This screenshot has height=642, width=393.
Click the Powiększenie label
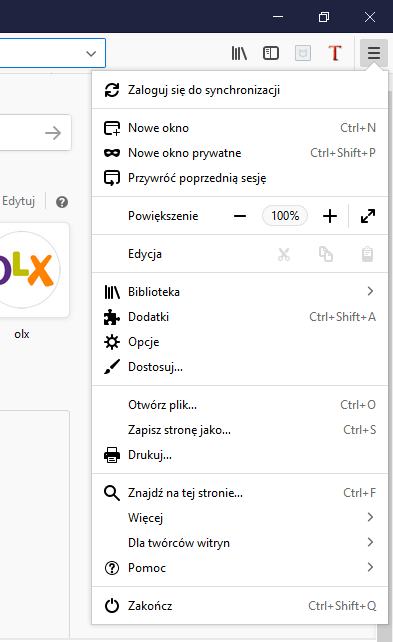coord(163,216)
